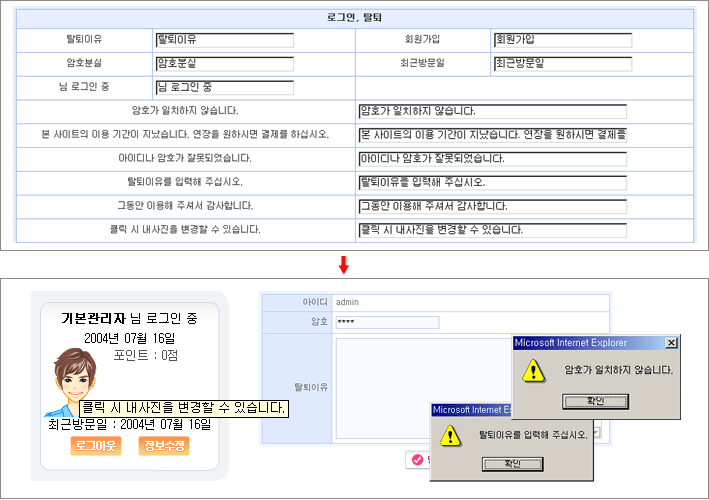This screenshot has height=500, width=709.
Task: Edit the 탈퇴이유 label text field
Action: (224, 40)
